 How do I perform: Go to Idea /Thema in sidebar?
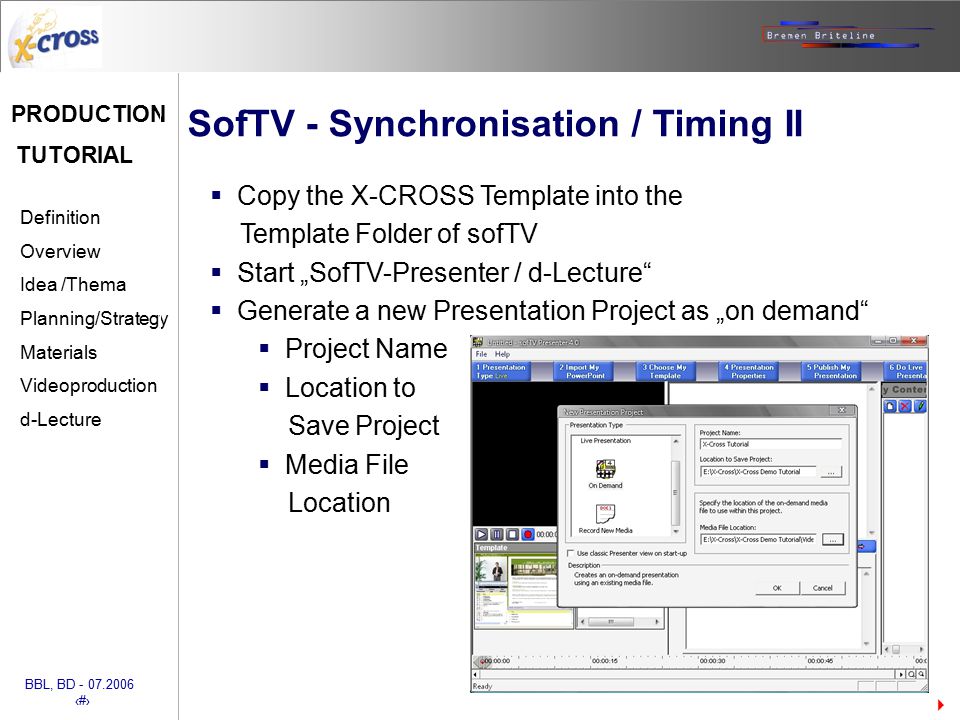[73, 285]
